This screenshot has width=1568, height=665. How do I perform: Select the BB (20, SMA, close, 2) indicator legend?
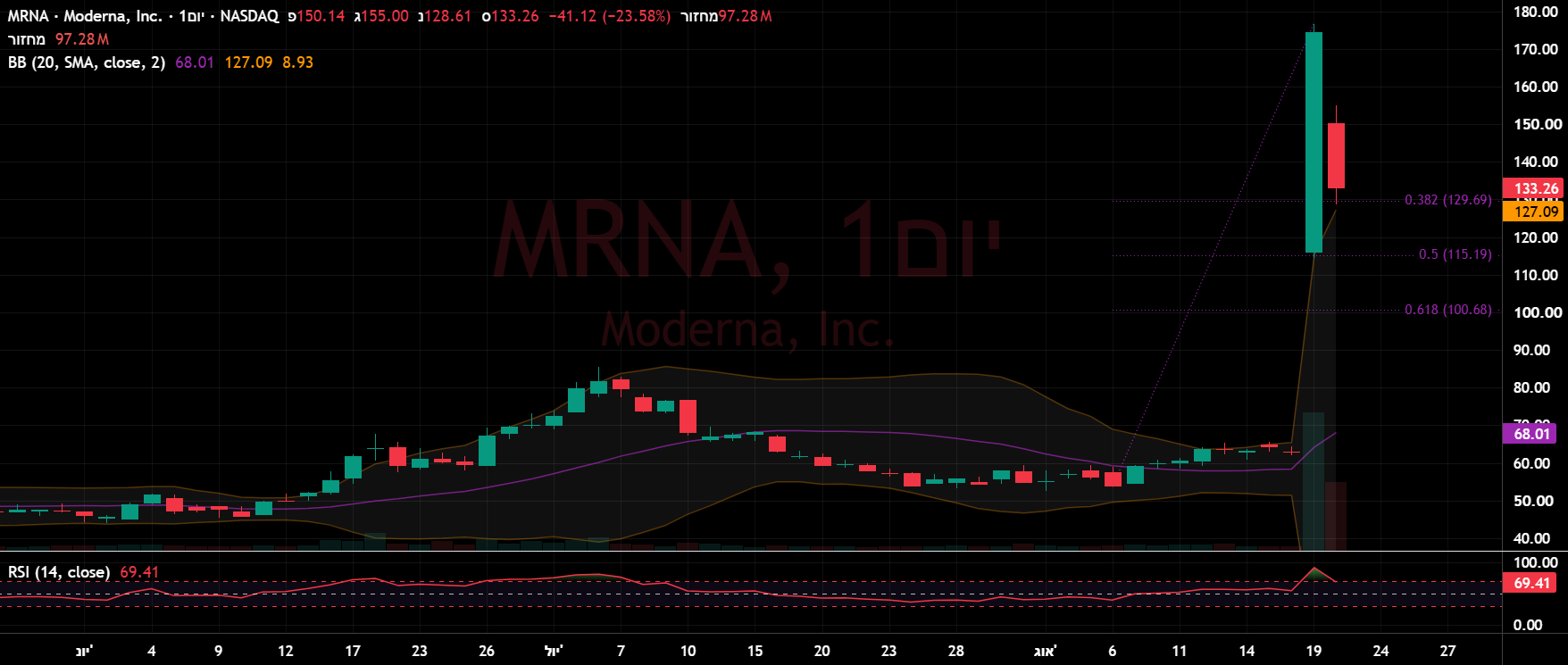(87, 62)
